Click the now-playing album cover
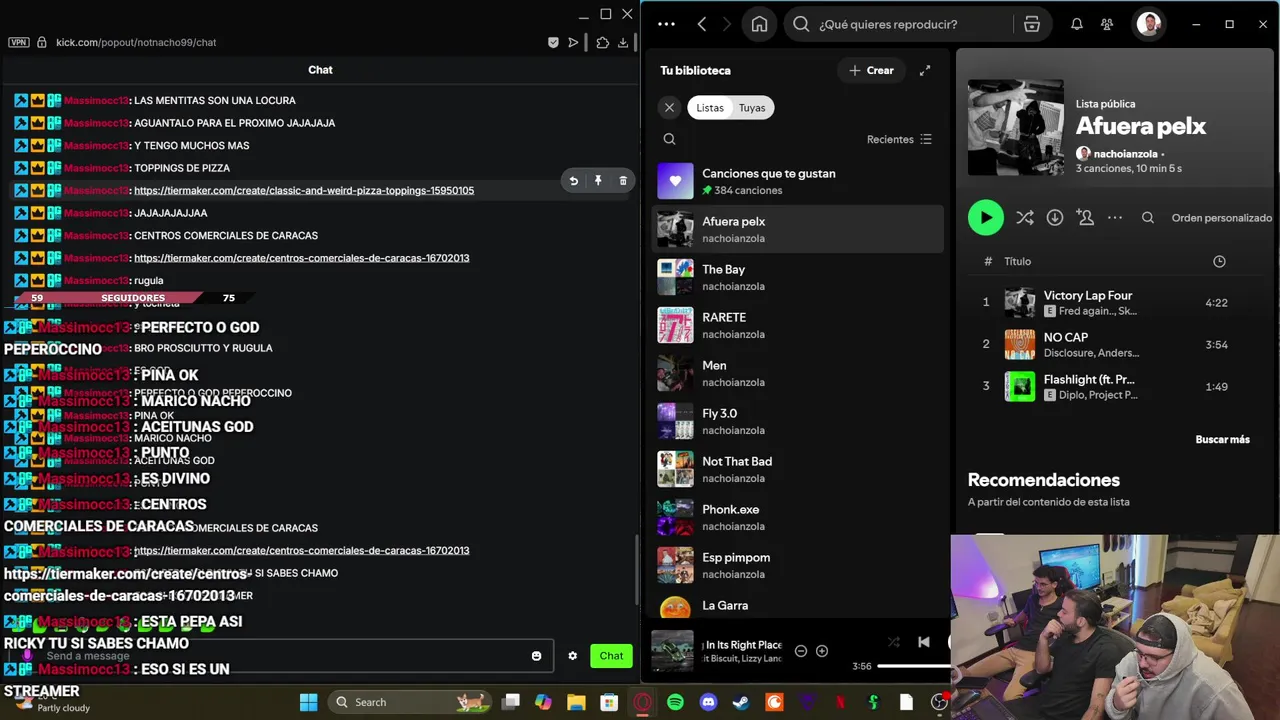The image size is (1280, 720). [x=672, y=651]
